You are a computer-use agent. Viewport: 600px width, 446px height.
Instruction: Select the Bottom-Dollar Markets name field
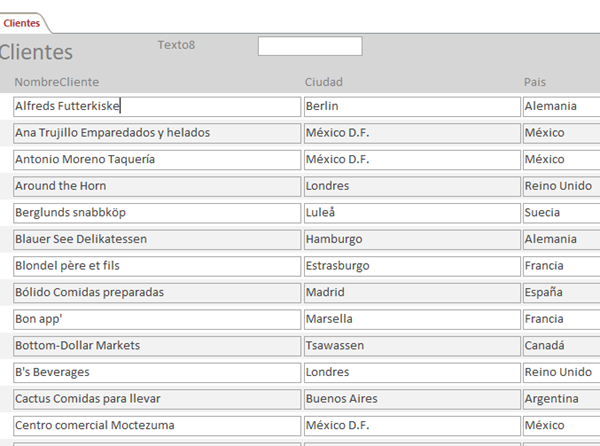pyautogui.click(x=157, y=345)
